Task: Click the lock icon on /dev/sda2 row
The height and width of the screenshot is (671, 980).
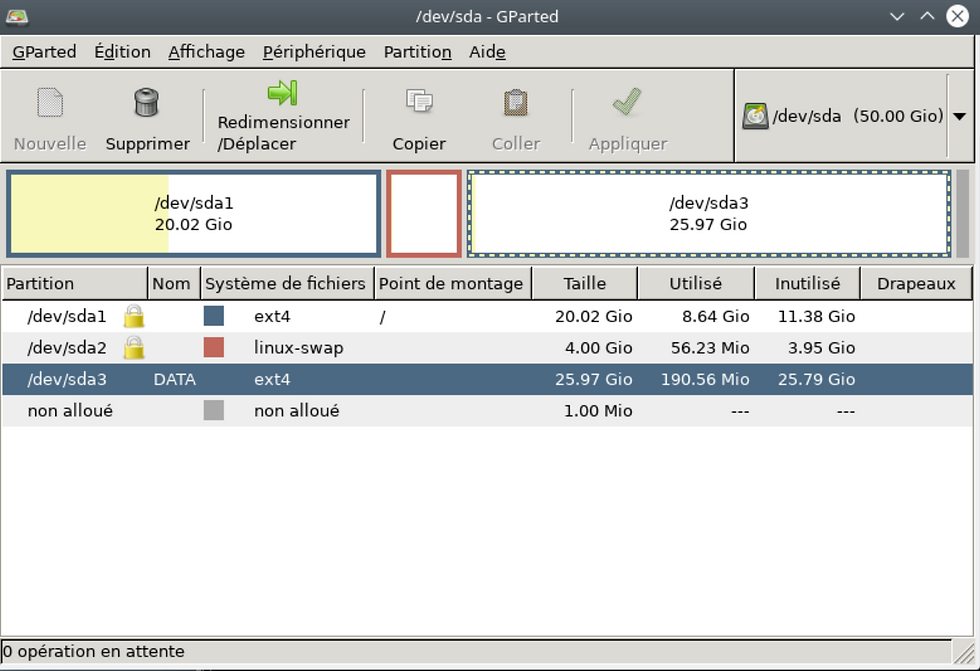Action: click(134, 347)
